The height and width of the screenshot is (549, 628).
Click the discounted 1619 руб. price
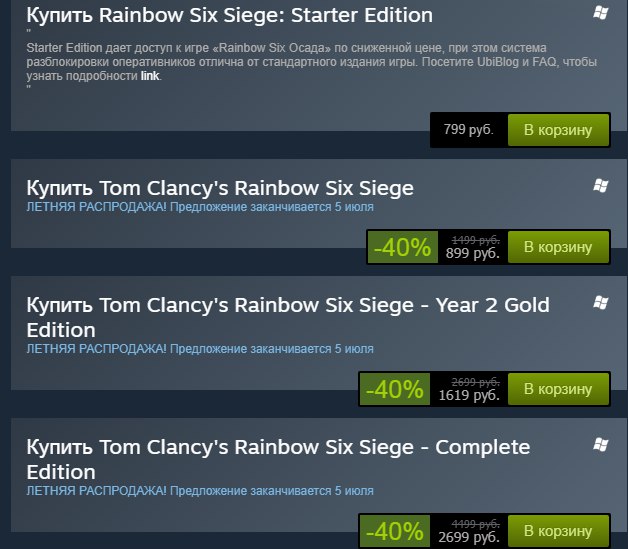(x=469, y=395)
